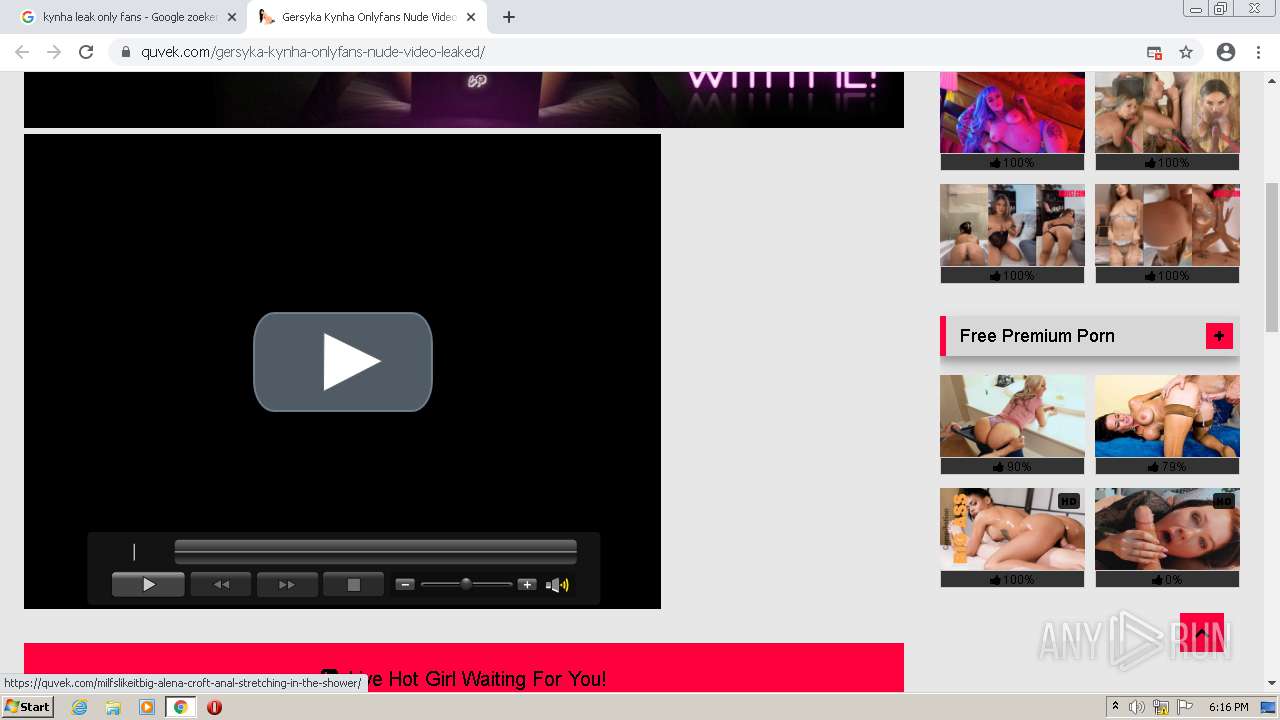Click the red scroll-to-top arrow button

pyautogui.click(x=1202, y=632)
